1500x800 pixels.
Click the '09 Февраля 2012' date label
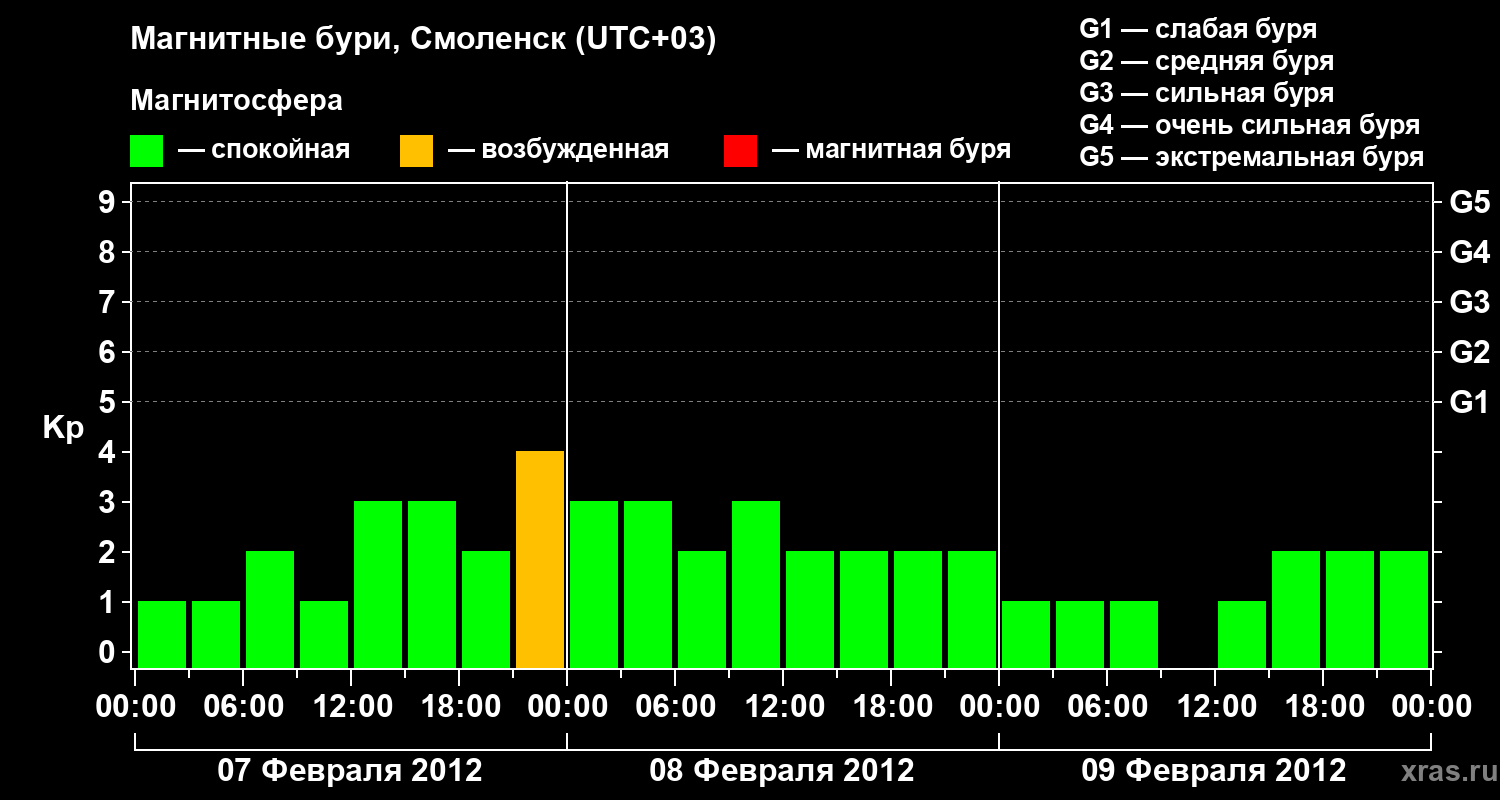click(x=1214, y=771)
